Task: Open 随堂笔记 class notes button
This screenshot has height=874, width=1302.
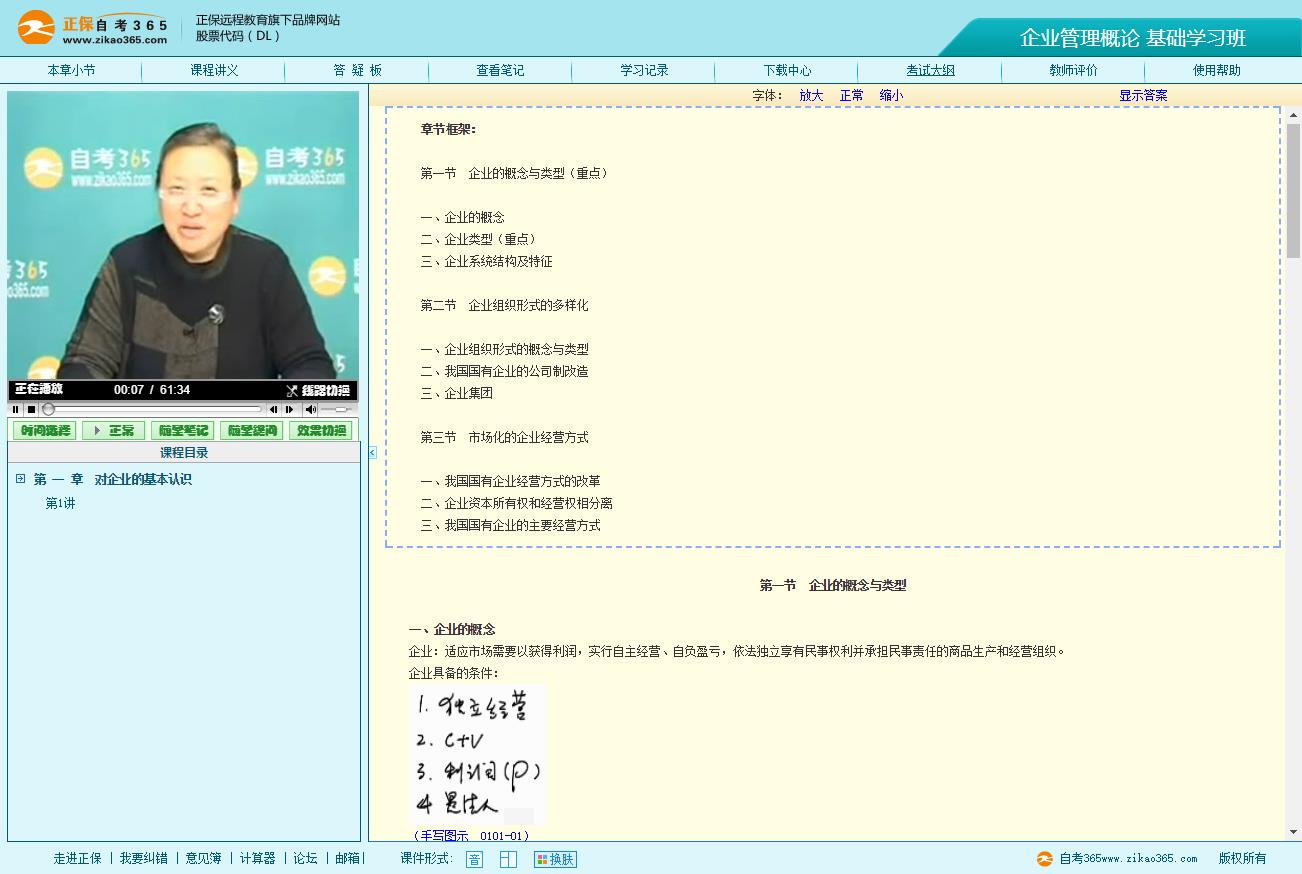Action: point(182,430)
